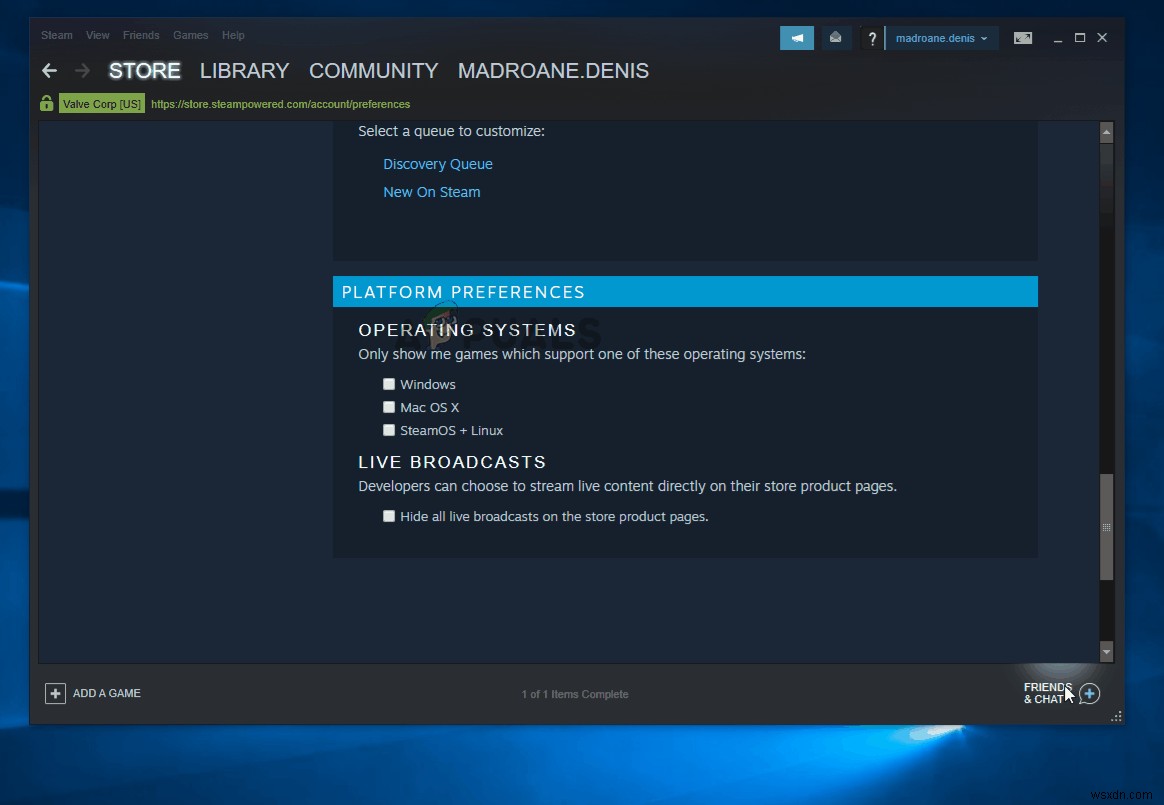Open the Games menu
Screen dimensions: 1164x805
tap(190, 35)
